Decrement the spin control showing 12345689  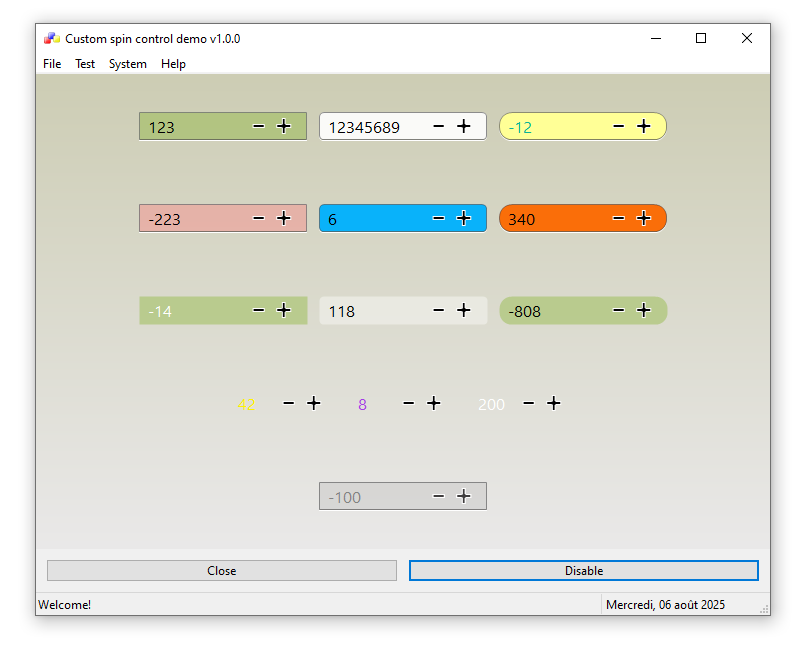(439, 126)
